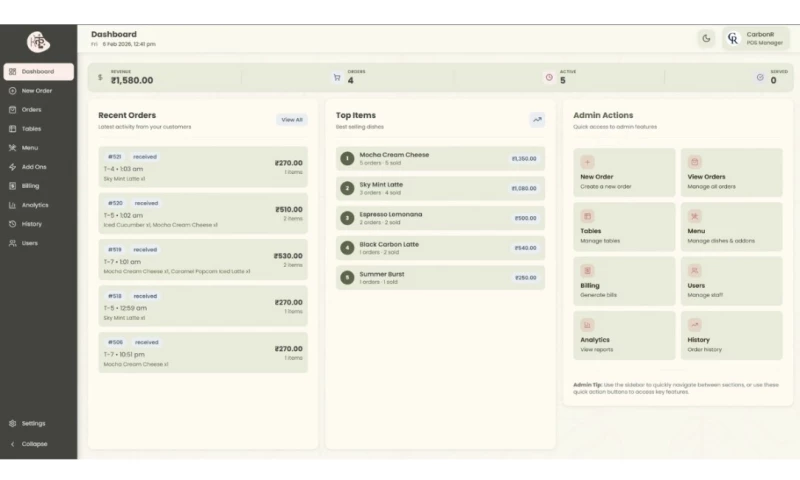Open History in sidebar
Image resolution: width=800 pixels, height=480 pixels.
(39, 224)
